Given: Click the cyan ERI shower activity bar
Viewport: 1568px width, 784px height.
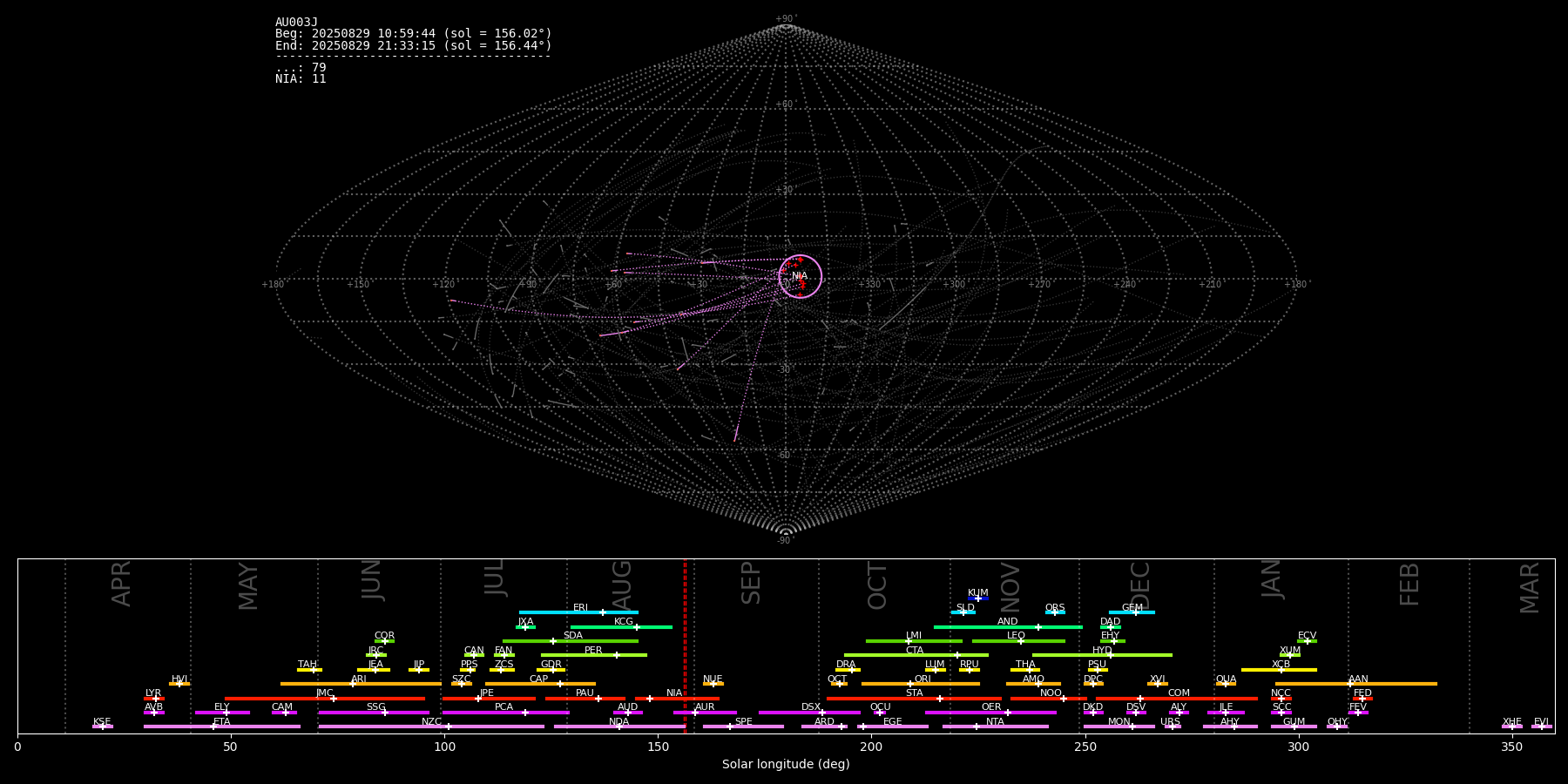Looking at the screenshot, I should (x=578, y=612).
